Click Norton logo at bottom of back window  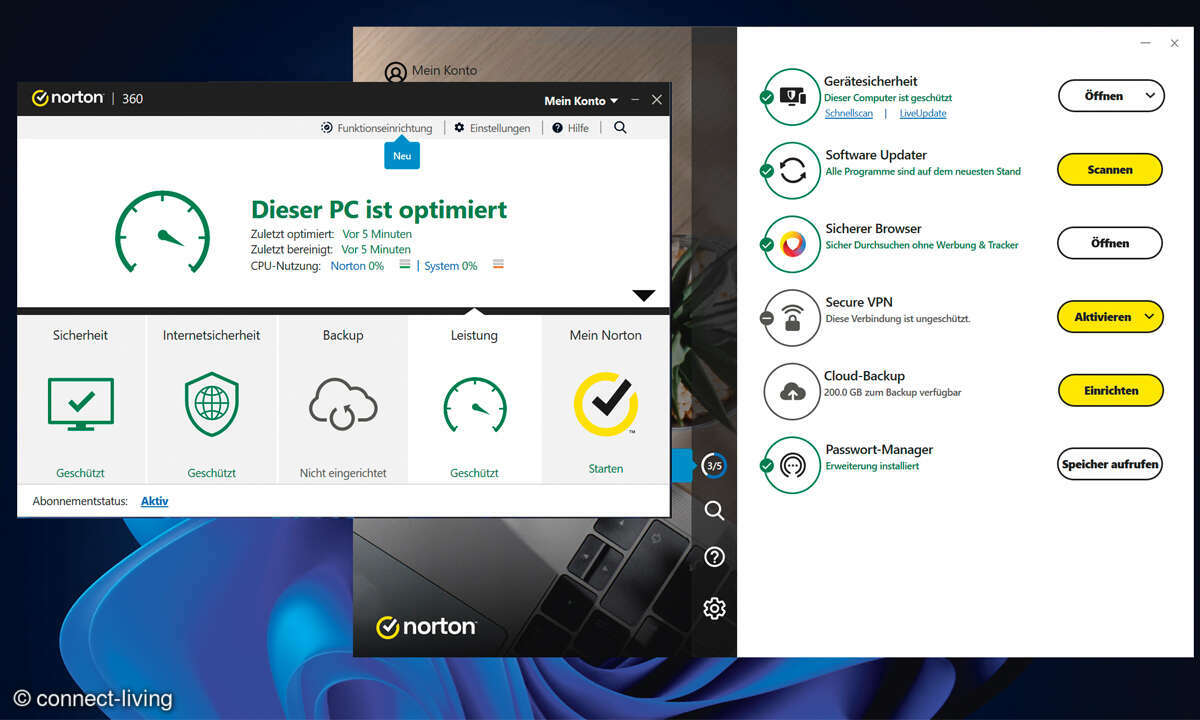pos(426,627)
